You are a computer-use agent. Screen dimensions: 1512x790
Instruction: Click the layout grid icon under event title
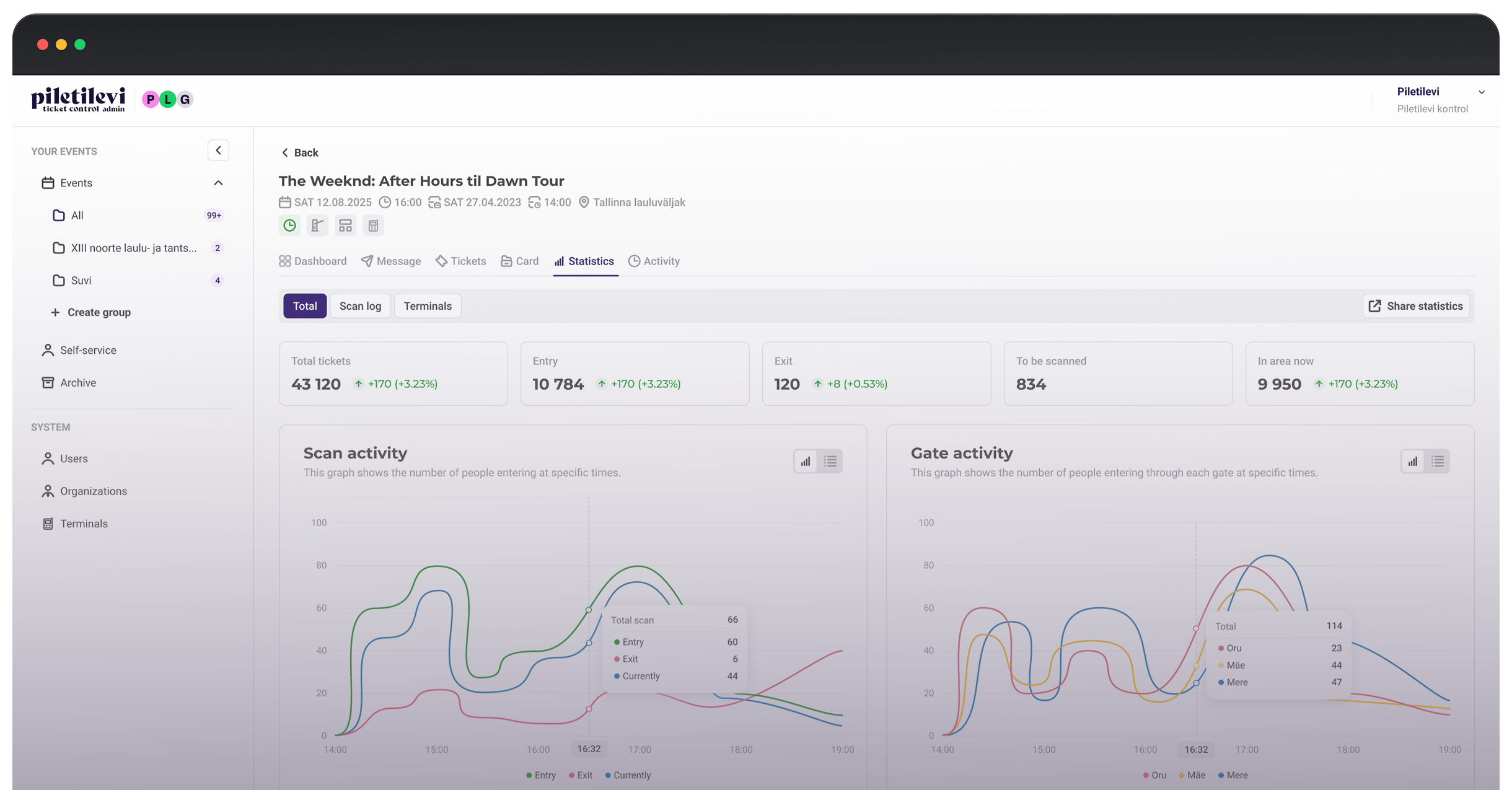point(345,226)
